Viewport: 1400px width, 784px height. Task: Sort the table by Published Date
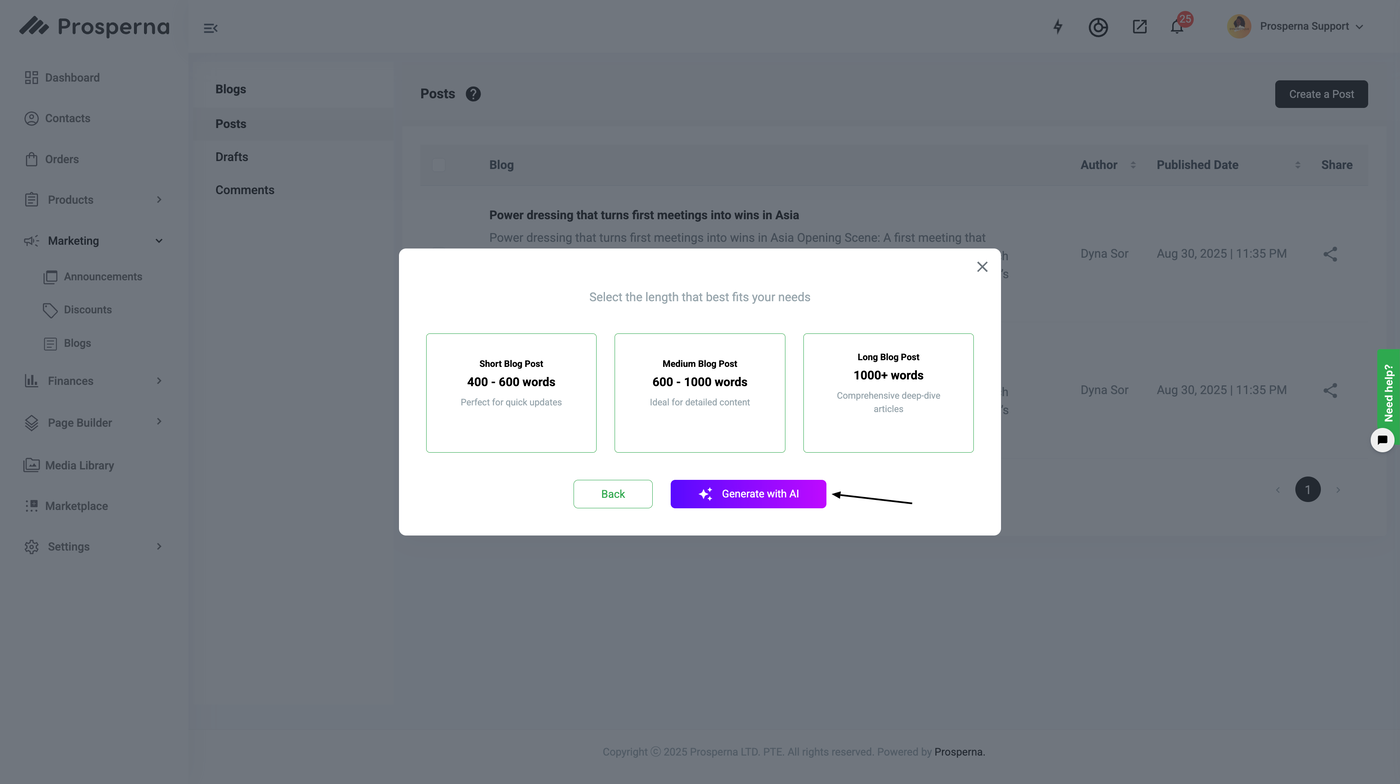(1297, 165)
